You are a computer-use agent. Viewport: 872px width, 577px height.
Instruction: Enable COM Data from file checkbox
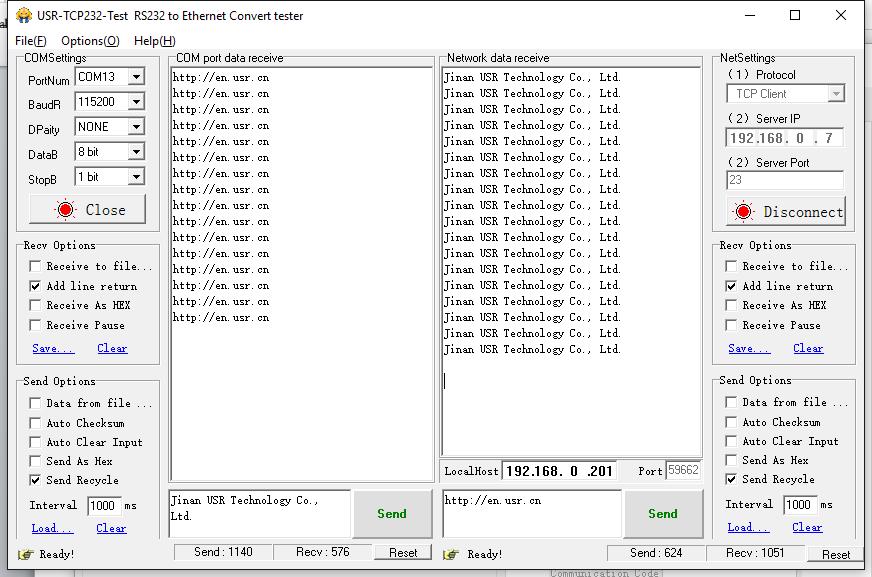tap(35, 403)
